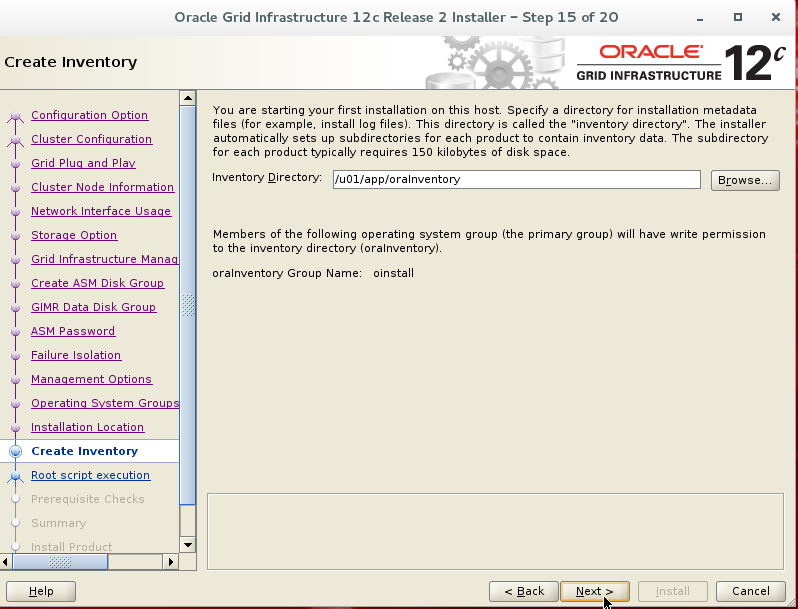Click the GIMR Data Disk Group bullet icon
This screenshot has width=798, height=609.
(15, 308)
